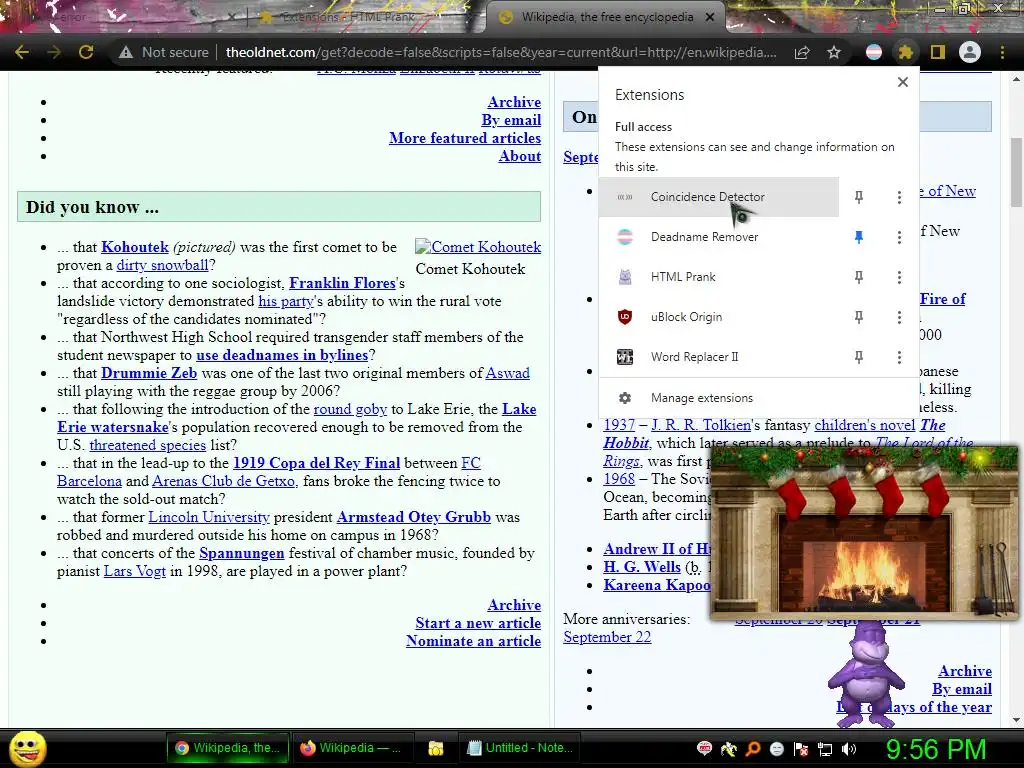Switch to Chrome Wikipedia taskbar button
This screenshot has width=1024, height=768.
(227, 748)
